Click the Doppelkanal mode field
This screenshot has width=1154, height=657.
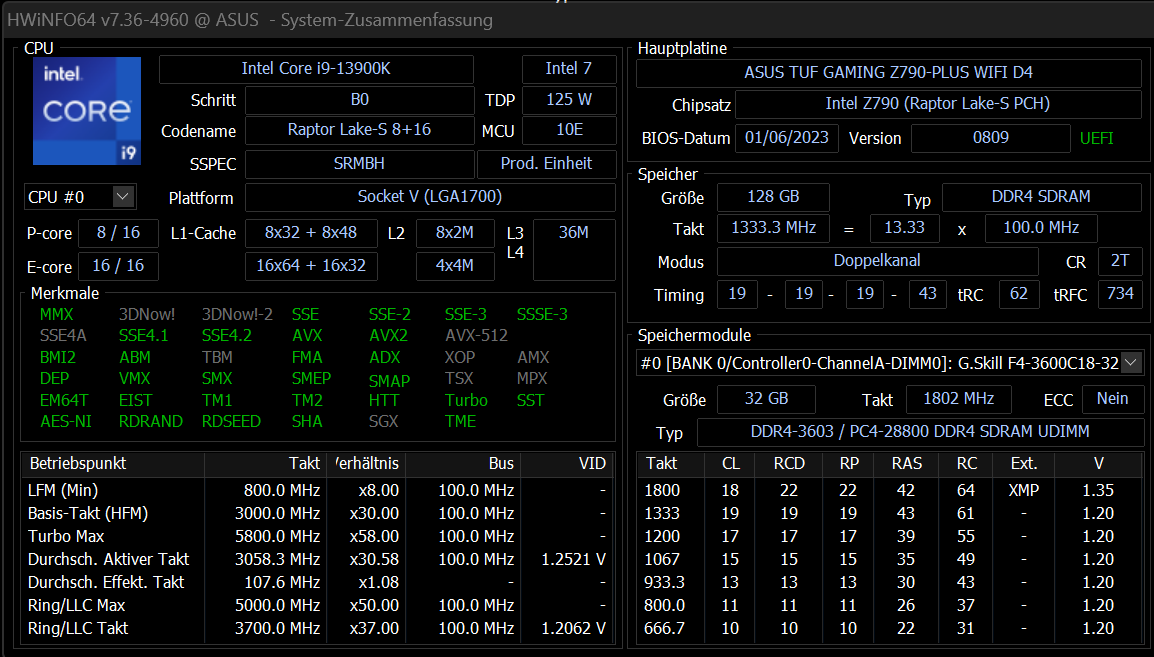877,261
